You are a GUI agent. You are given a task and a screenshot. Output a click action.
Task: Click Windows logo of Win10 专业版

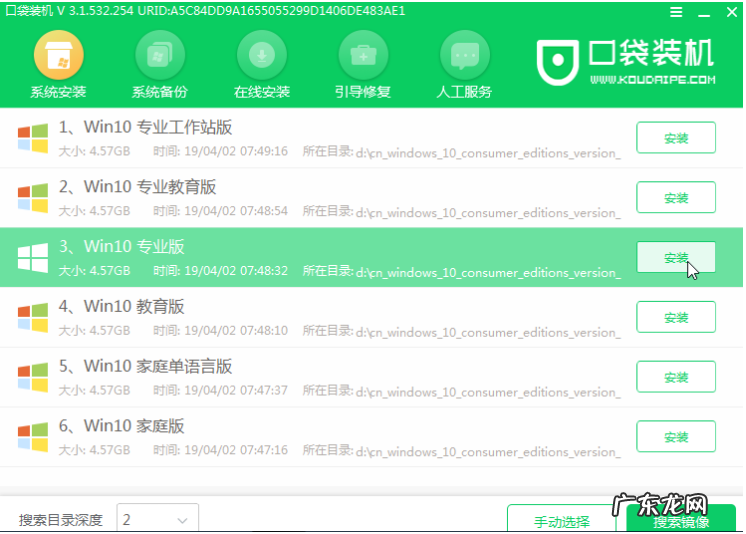click(33, 258)
